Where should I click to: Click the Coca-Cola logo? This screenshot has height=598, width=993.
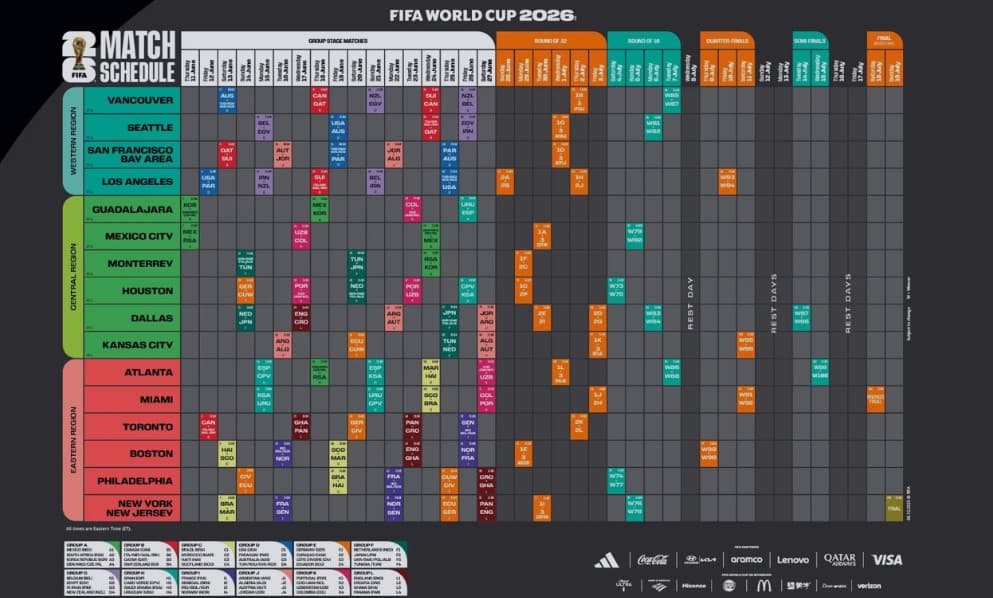[652, 560]
